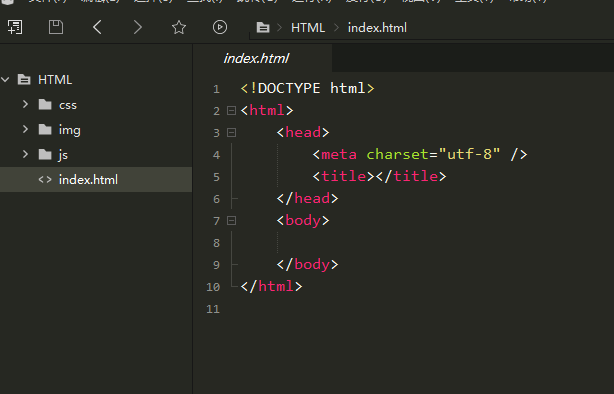Select the HTML project folder row

pyautogui.click(x=96, y=80)
